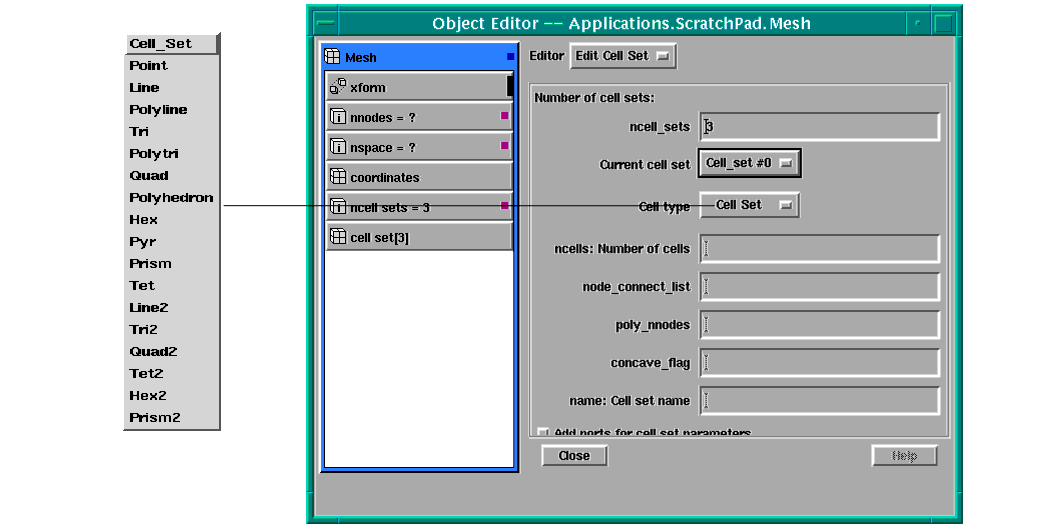Click the node_connect_list text field
This screenshot has height=531, width=1050.
click(x=819, y=287)
